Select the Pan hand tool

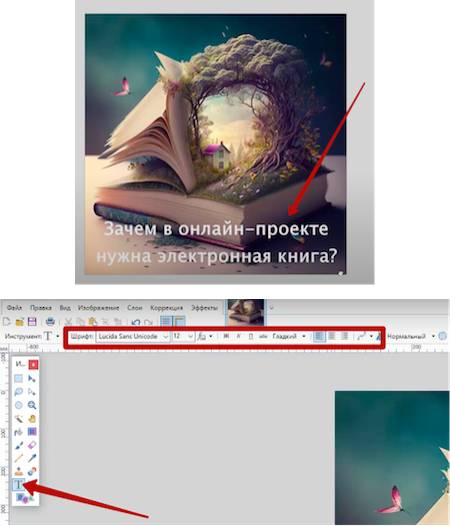tap(32, 419)
